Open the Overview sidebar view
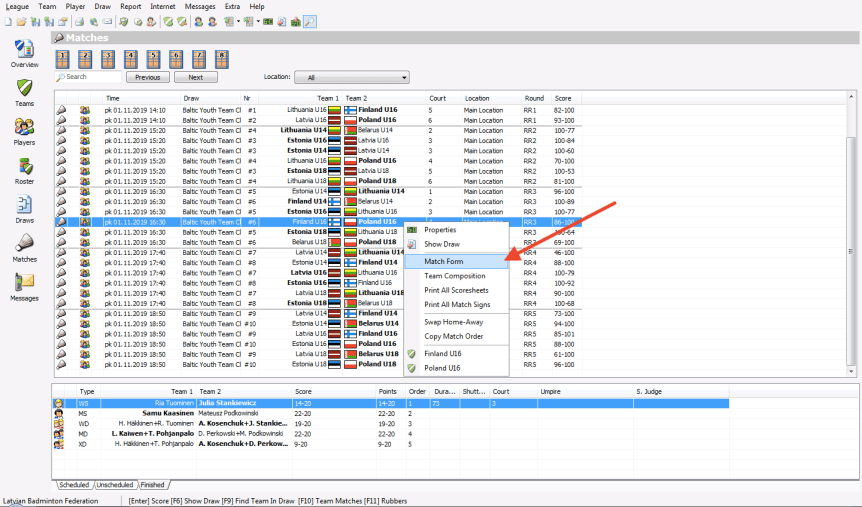 pos(24,53)
